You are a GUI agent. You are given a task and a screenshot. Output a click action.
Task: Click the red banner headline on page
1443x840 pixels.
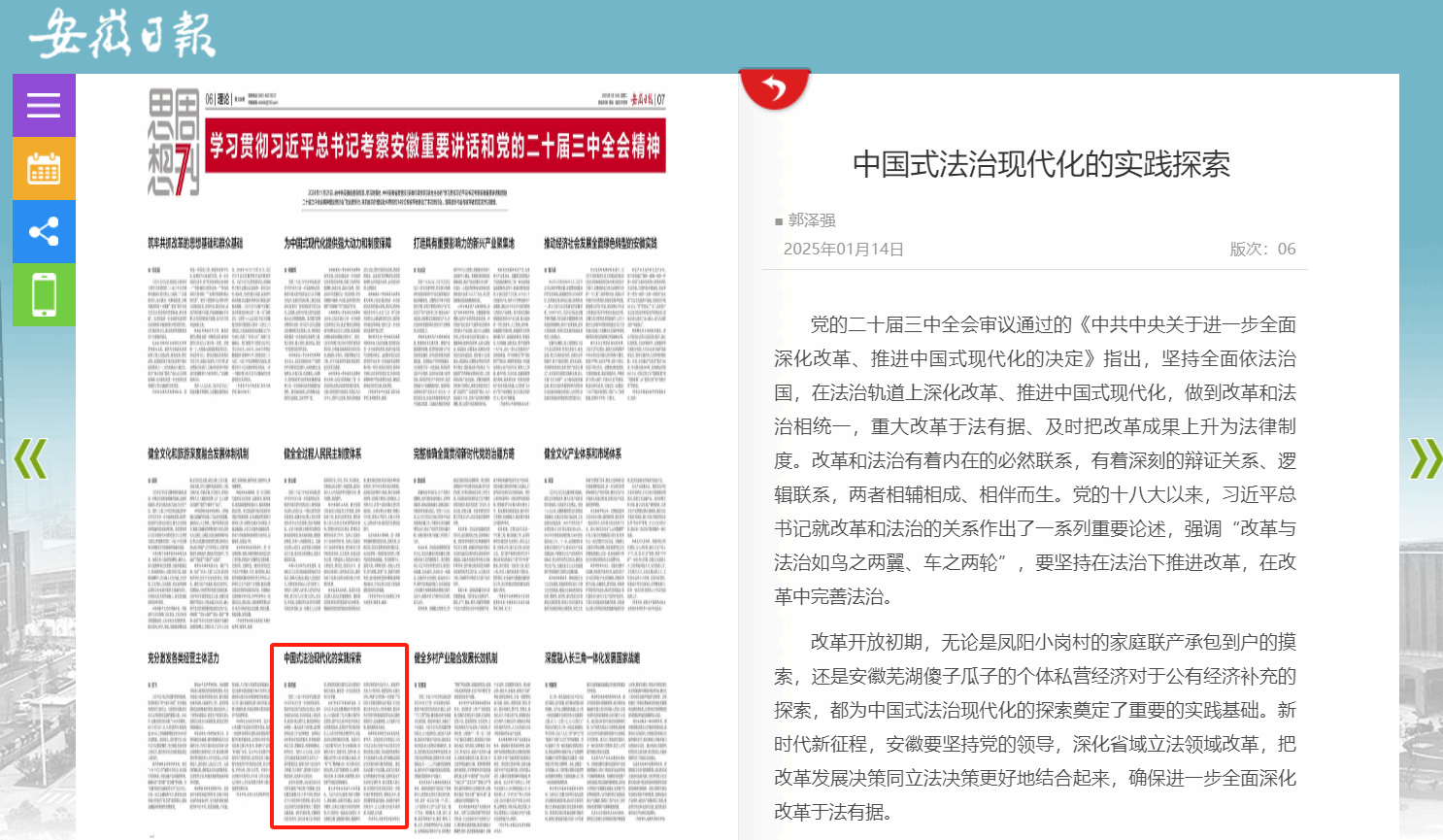436,146
